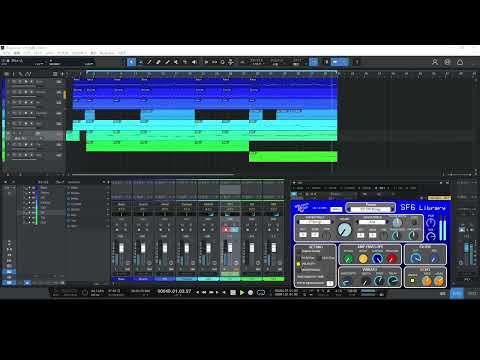Disarm the red record button in mixer
480x360 pixels.
coord(226,229)
